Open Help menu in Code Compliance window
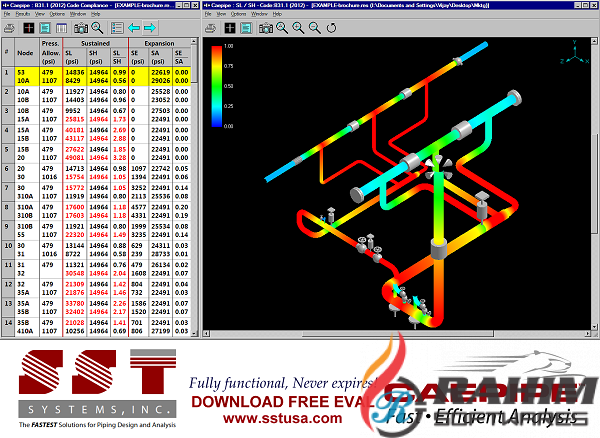The height and width of the screenshot is (438, 600). (x=96, y=14)
